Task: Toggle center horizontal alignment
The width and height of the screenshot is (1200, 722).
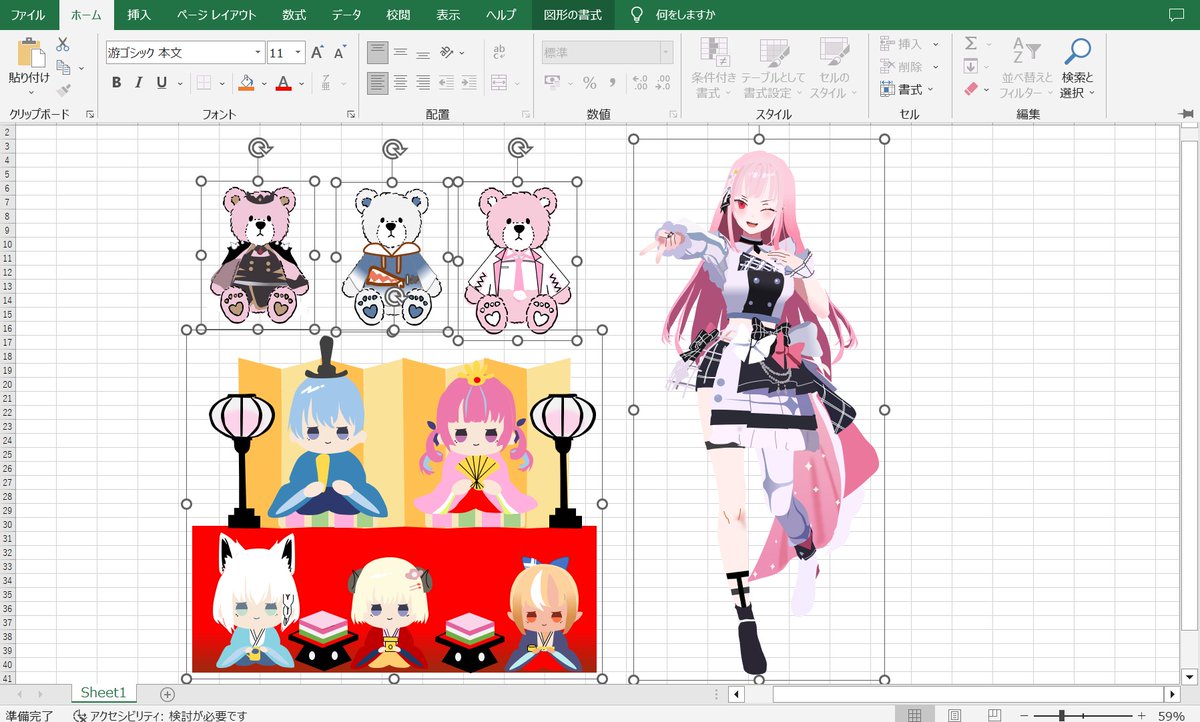Action: [x=400, y=83]
